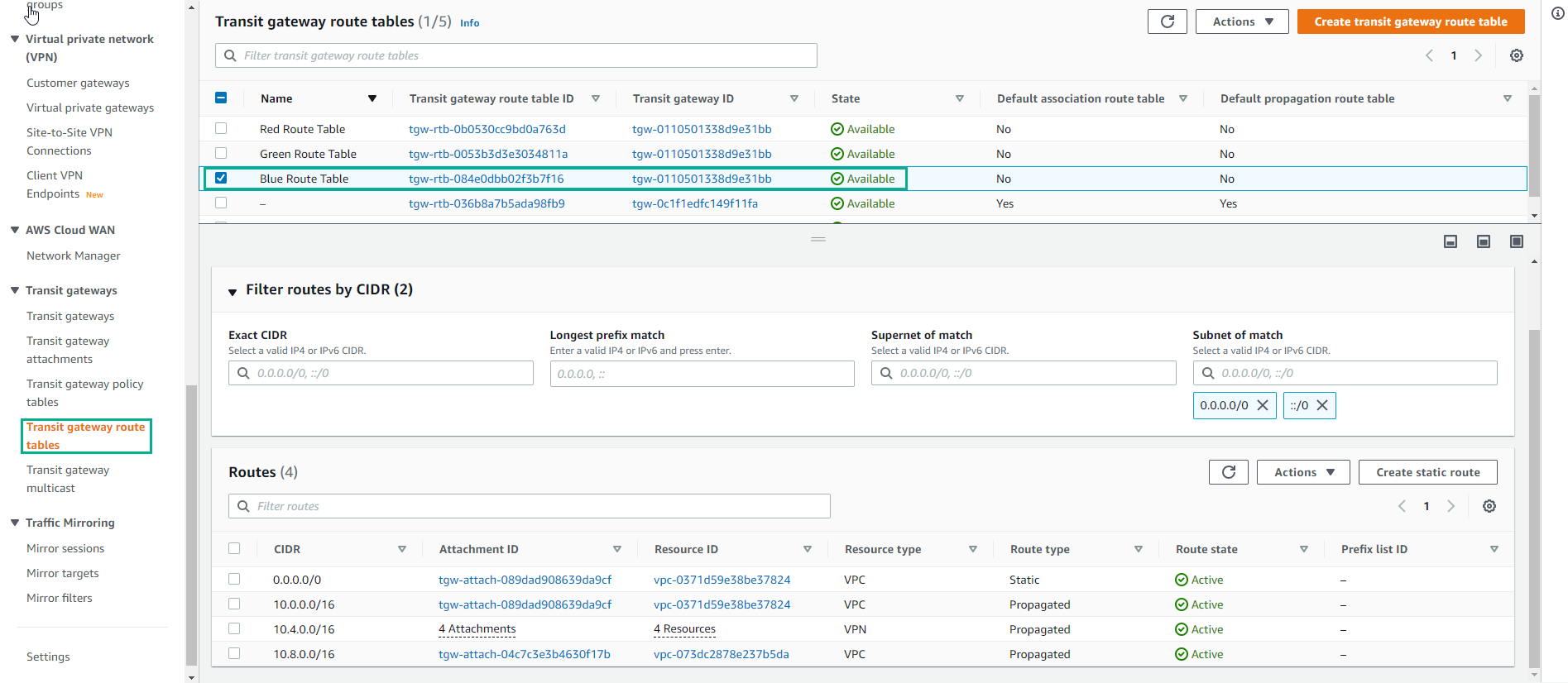Click search icon in Exact CIDR field
The image size is (1568, 683).
click(243, 373)
